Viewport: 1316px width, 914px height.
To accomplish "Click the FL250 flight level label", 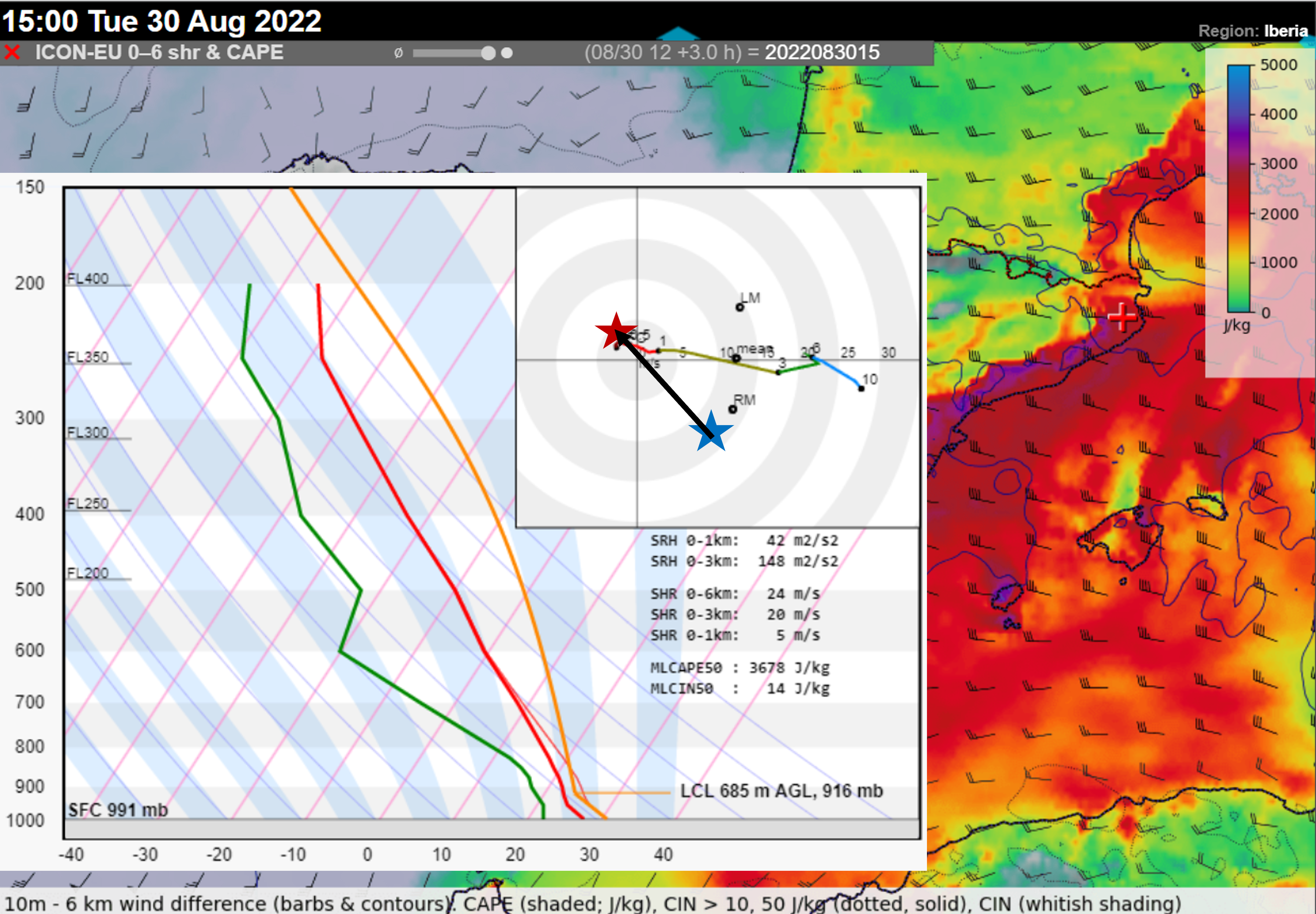I will click(x=88, y=503).
